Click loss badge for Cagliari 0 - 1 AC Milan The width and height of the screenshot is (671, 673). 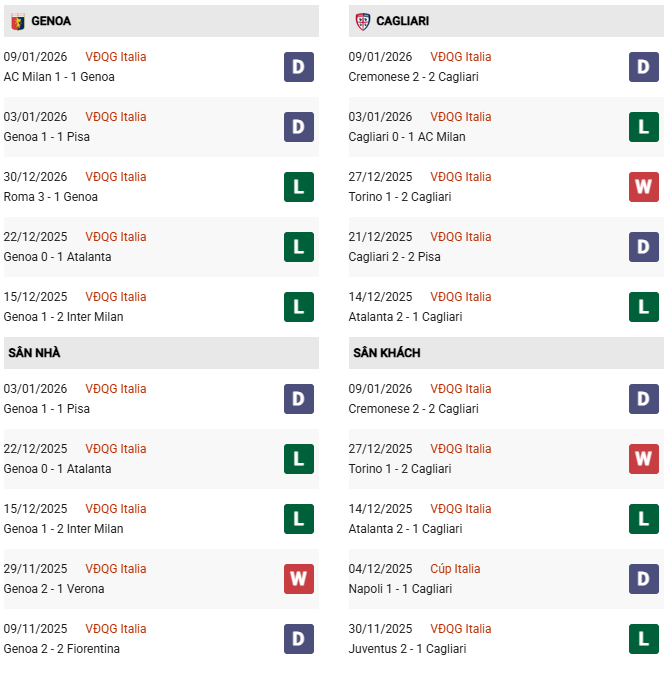(644, 127)
